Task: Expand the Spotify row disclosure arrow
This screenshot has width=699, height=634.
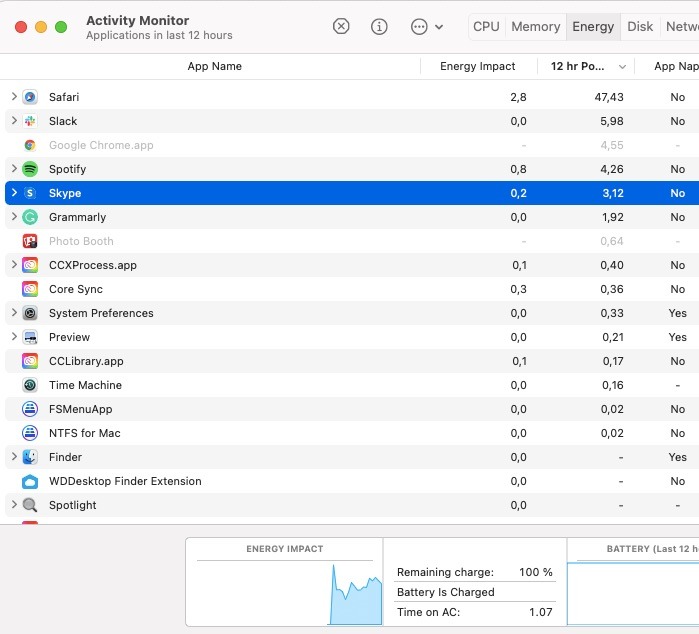Action: pyautogui.click(x=14, y=169)
